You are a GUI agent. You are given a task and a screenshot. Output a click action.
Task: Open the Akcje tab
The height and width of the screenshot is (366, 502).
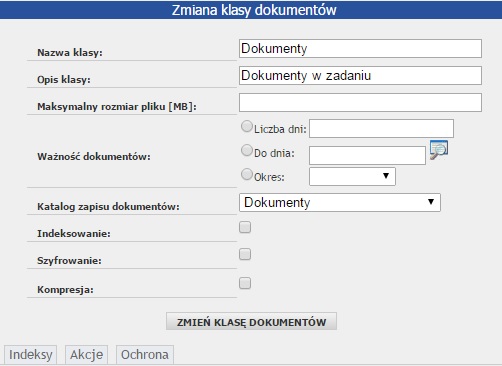coord(86,355)
